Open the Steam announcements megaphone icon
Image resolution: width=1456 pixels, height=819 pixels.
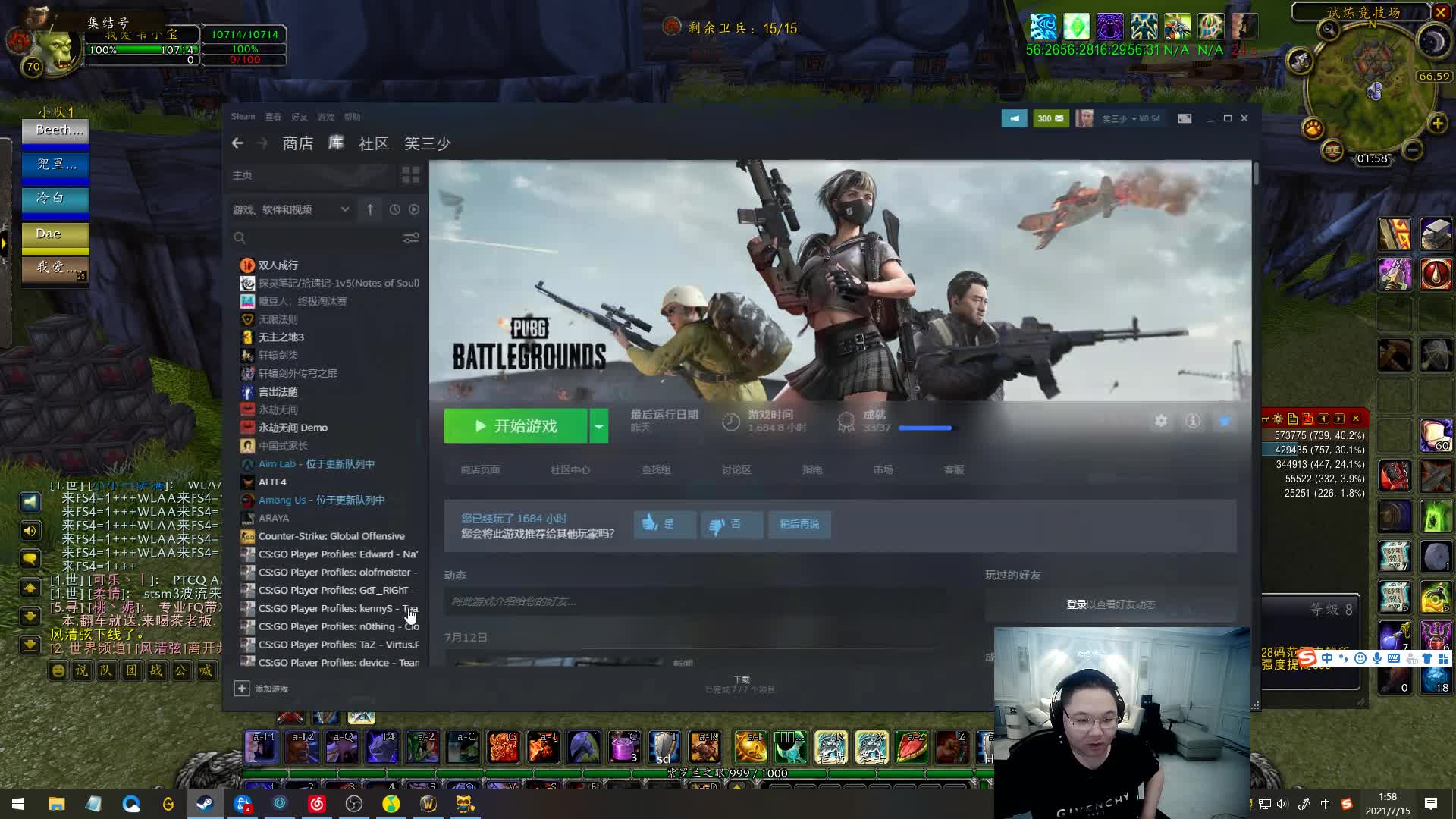pos(1014,118)
